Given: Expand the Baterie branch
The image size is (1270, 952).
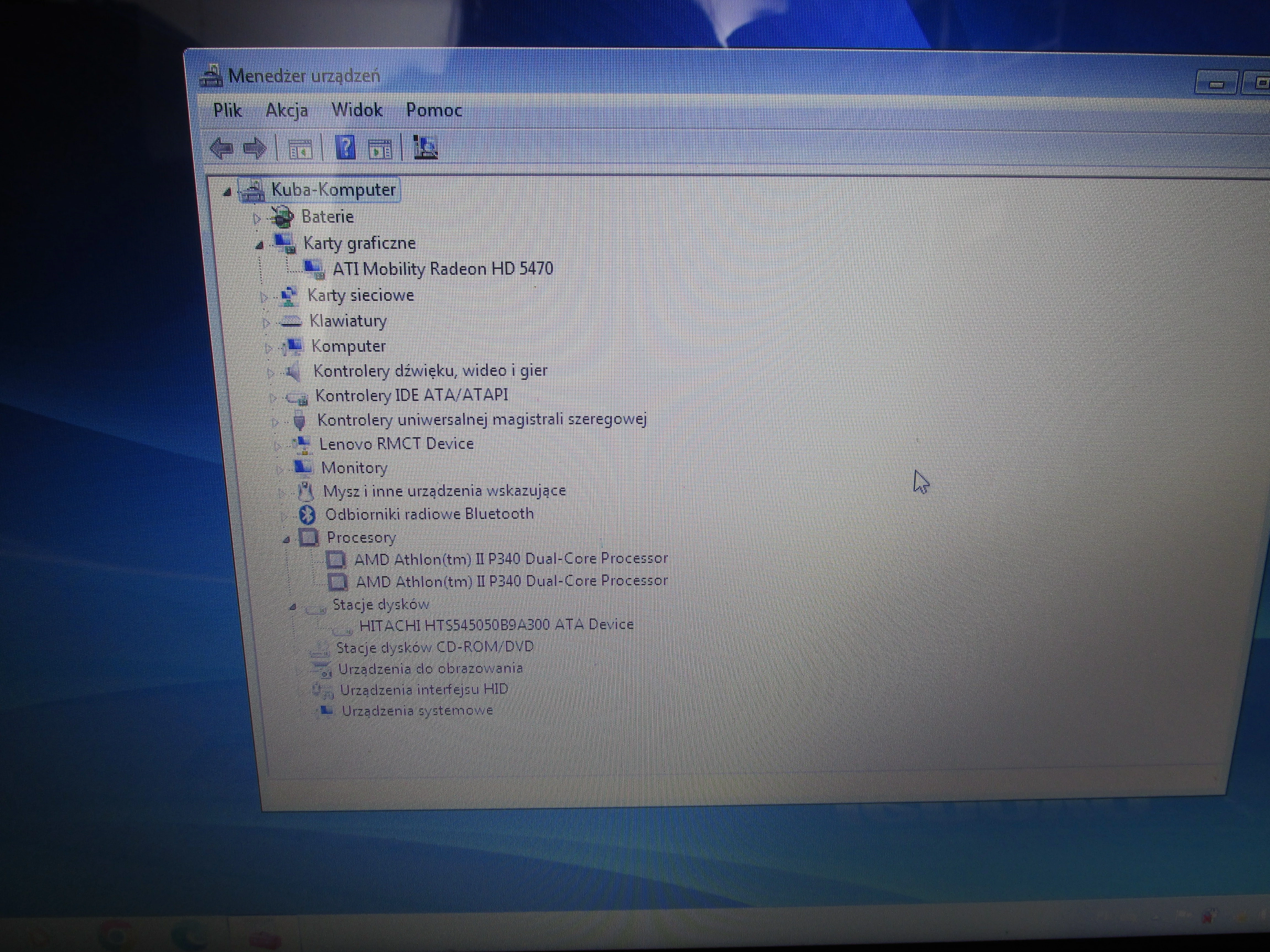Looking at the screenshot, I should 257,218.
